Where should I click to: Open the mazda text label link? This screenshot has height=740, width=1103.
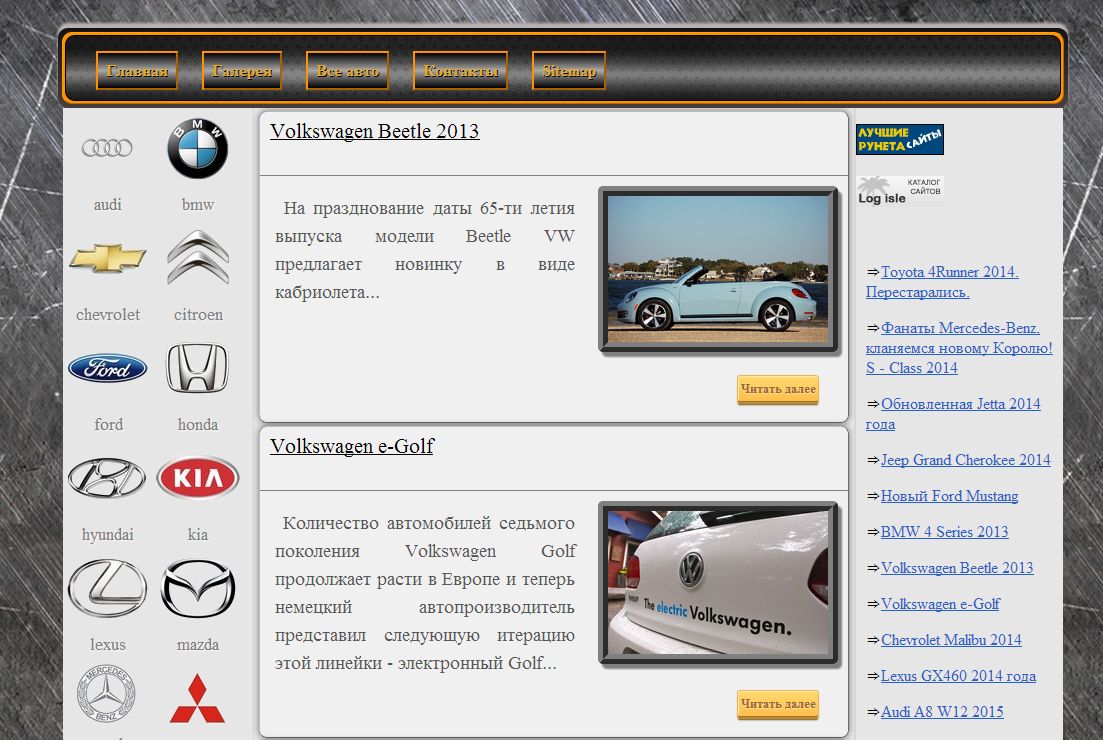tap(198, 644)
